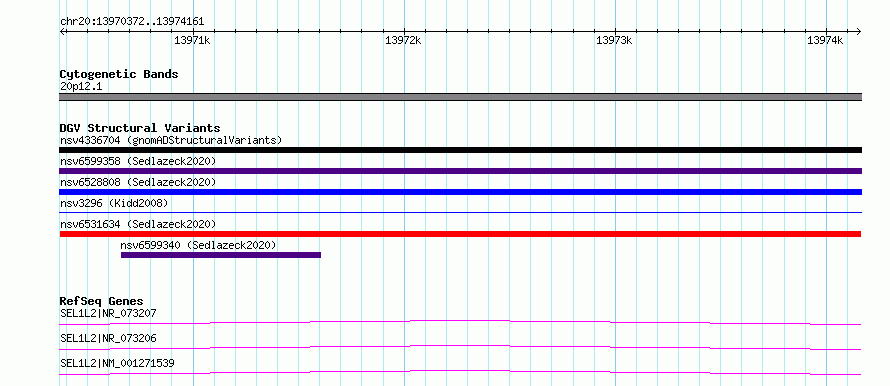This screenshot has width=890, height=386.
Task: Click the chr20:13970372..13974161 coordinate label
Action: click(x=132, y=22)
